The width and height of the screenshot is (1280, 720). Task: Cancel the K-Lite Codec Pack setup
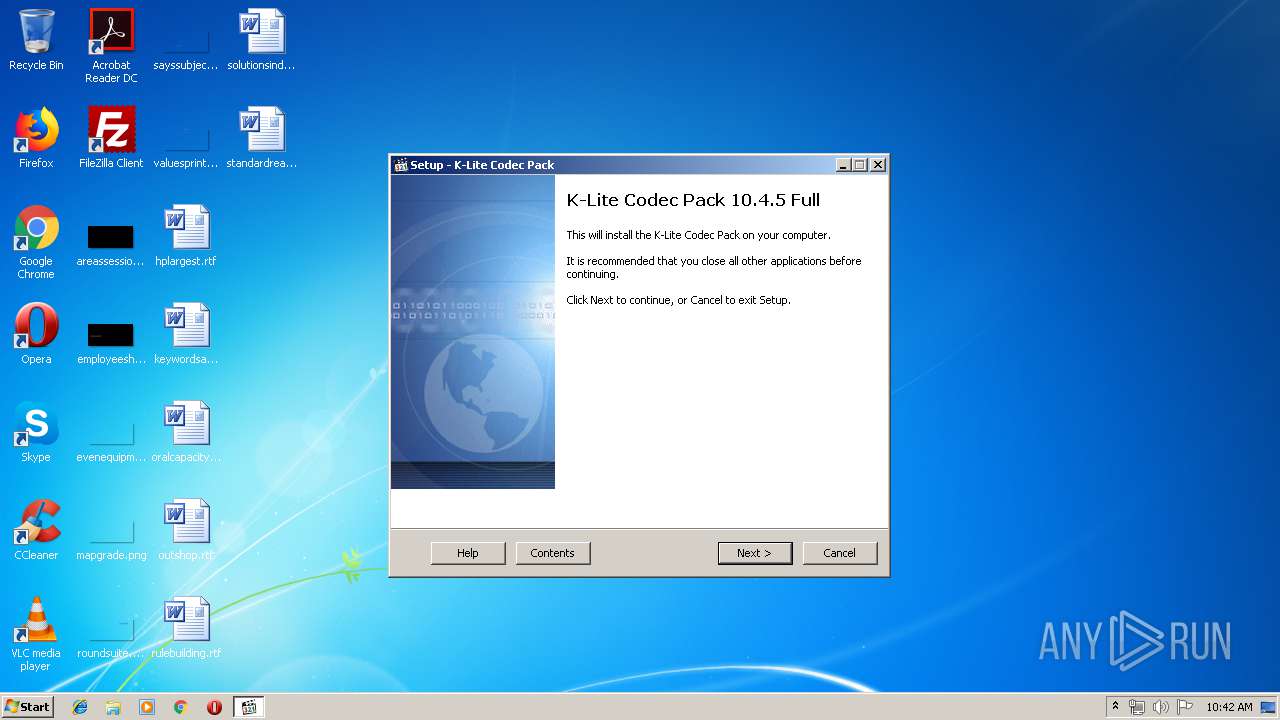(x=839, y=553)
